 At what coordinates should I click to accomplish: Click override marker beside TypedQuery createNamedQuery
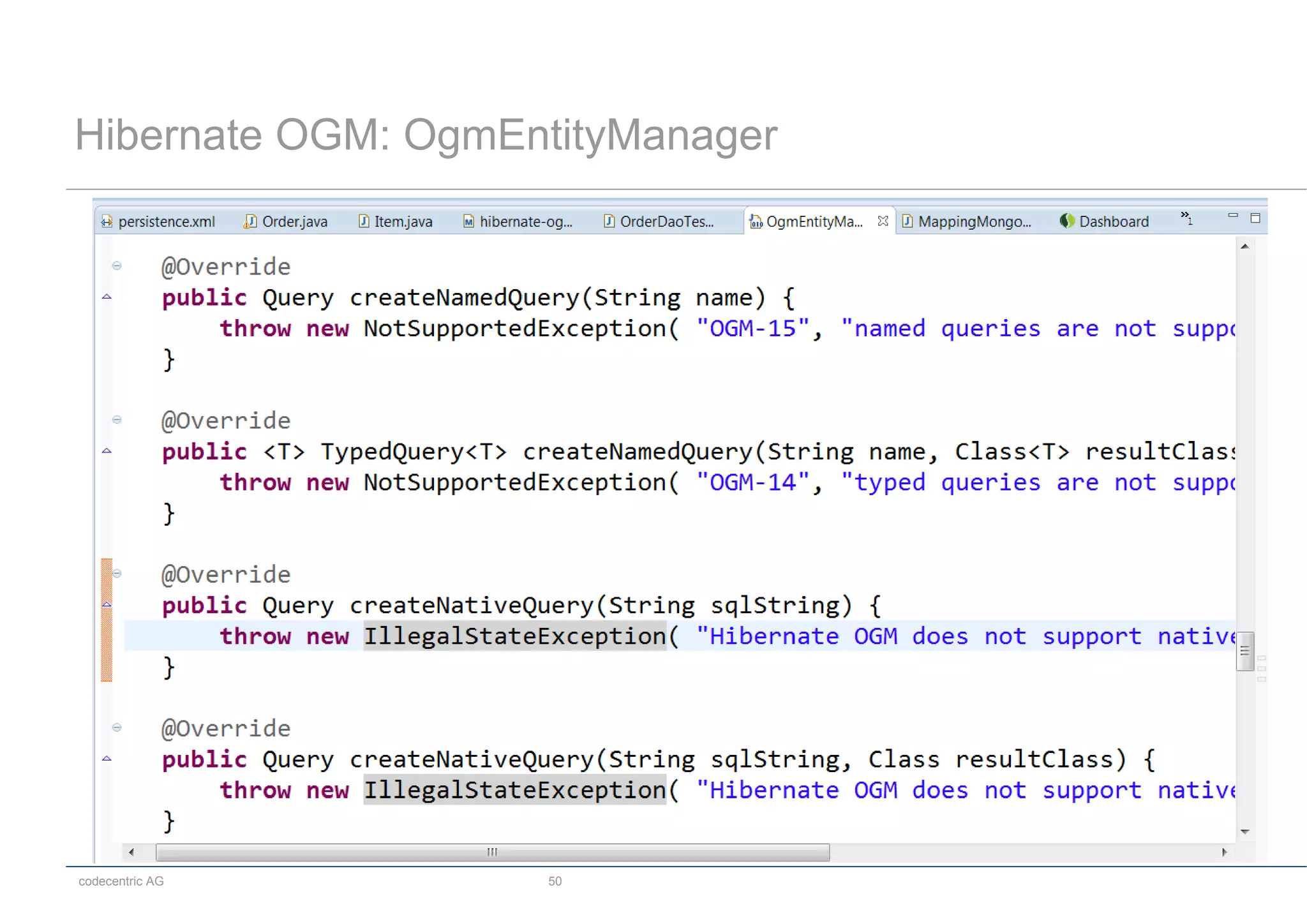click(107, 451)
